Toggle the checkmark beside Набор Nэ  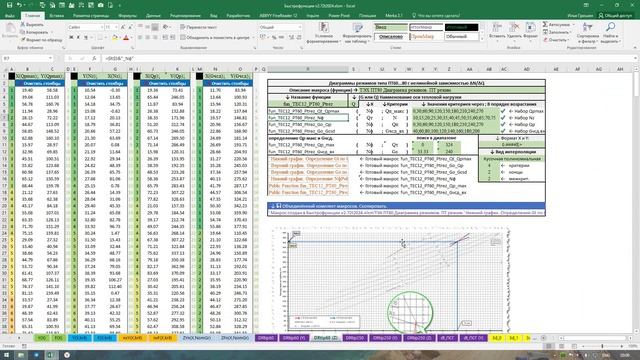[x=503, y=118]
